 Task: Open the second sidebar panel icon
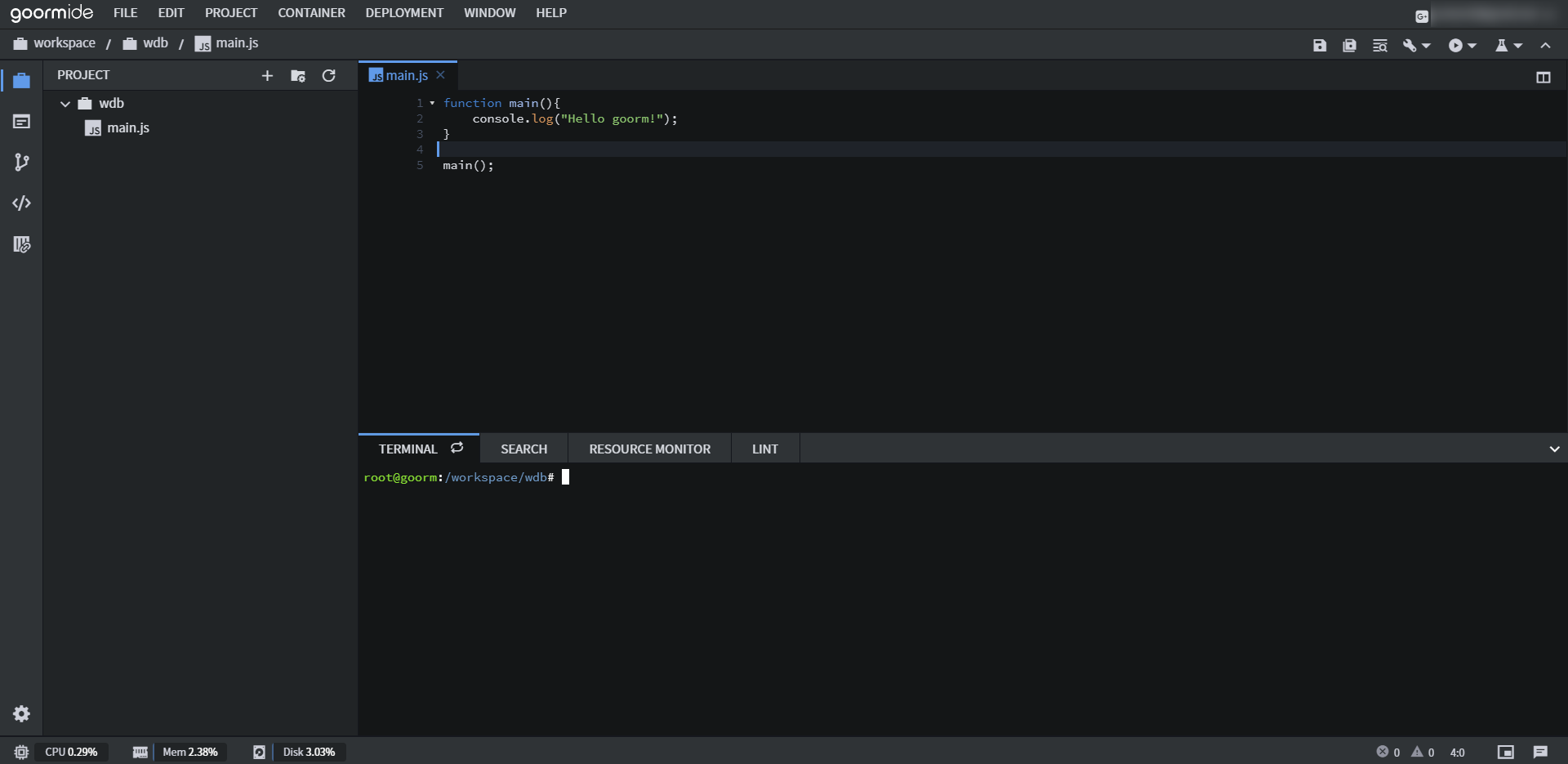[x=22, y=122]
